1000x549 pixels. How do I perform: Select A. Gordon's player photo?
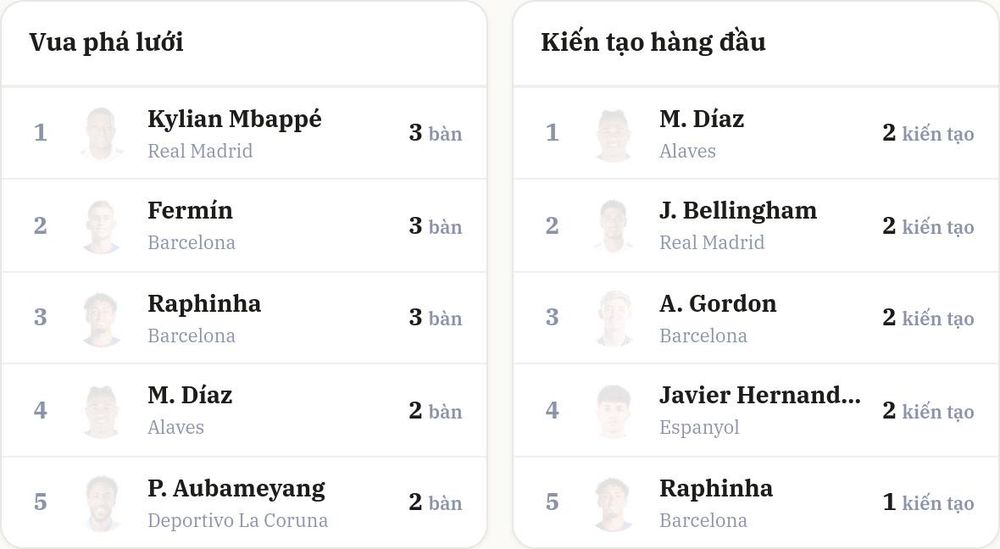[x=614, y=318]
